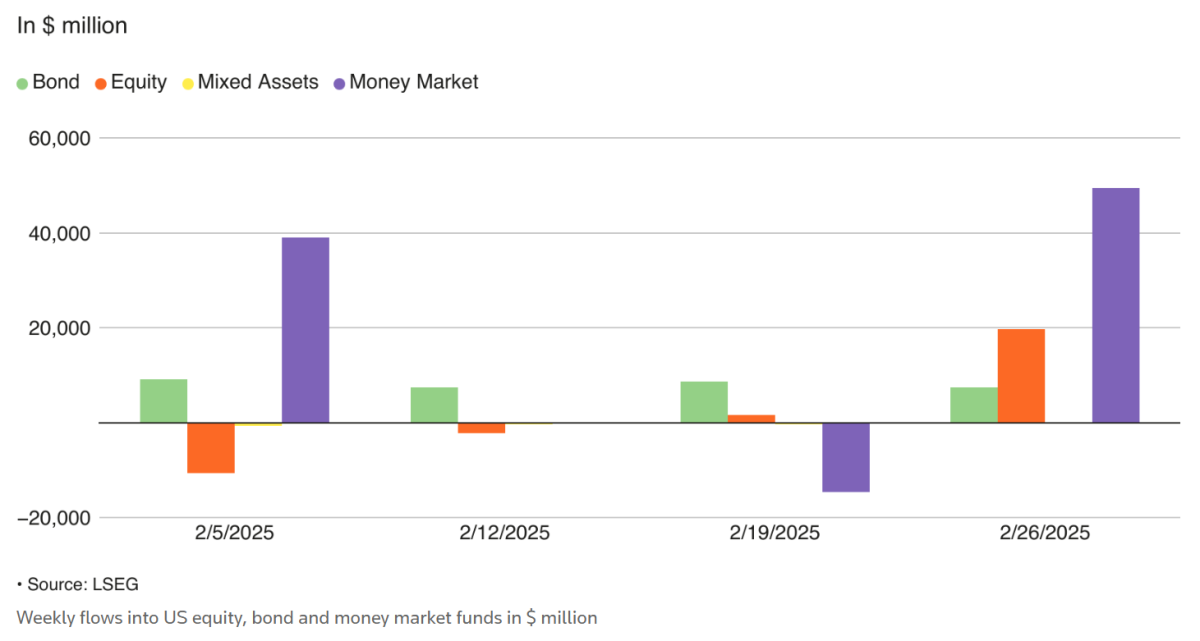The width and height of the screenshot is (1200, 641).
Task: Click the yellow Mixed Assets legend dot
Action: [188, 83]
